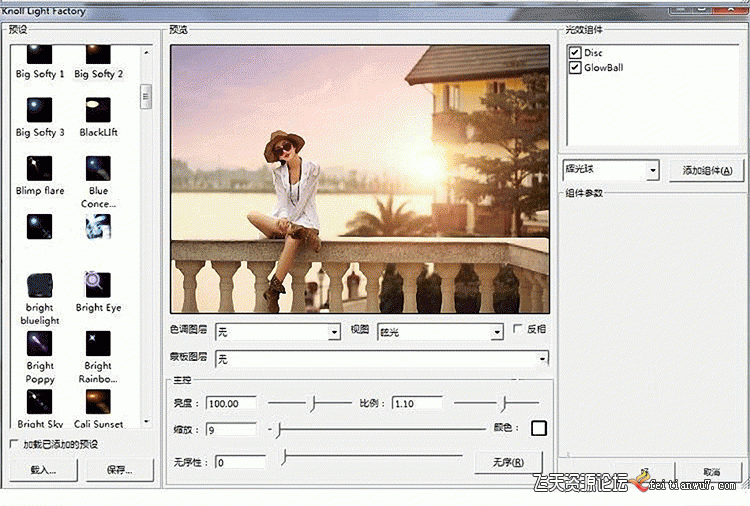
Task: Select the Big Softy 2 preset
Action: click(x=99, y=62)
